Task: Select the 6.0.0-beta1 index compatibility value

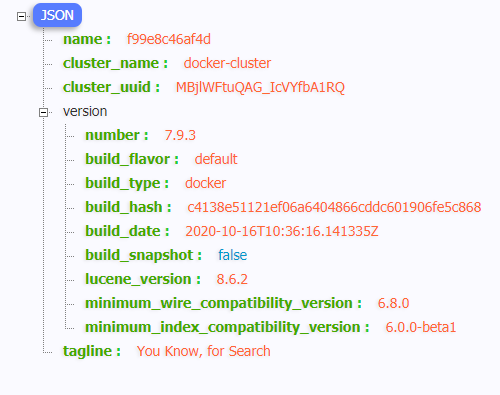Action: (x=421, y=327)
